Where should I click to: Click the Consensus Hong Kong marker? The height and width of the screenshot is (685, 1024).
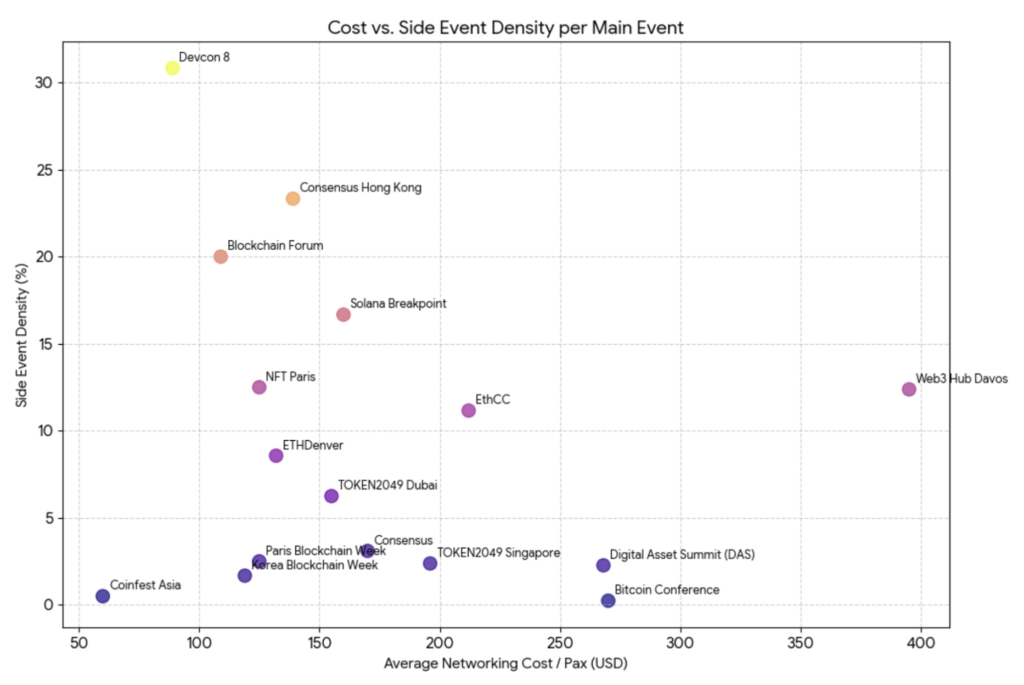[x=292, y=198]
